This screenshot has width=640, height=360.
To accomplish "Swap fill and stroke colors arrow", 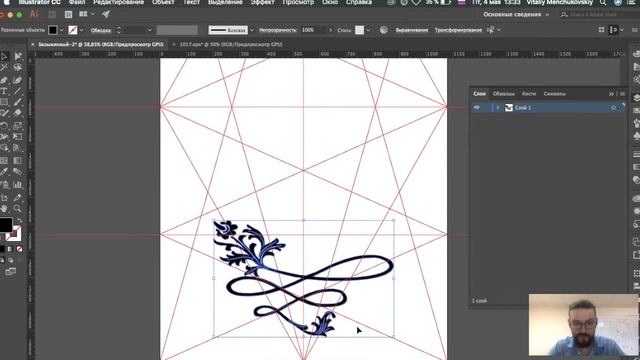I will click(x=19, y=220).
